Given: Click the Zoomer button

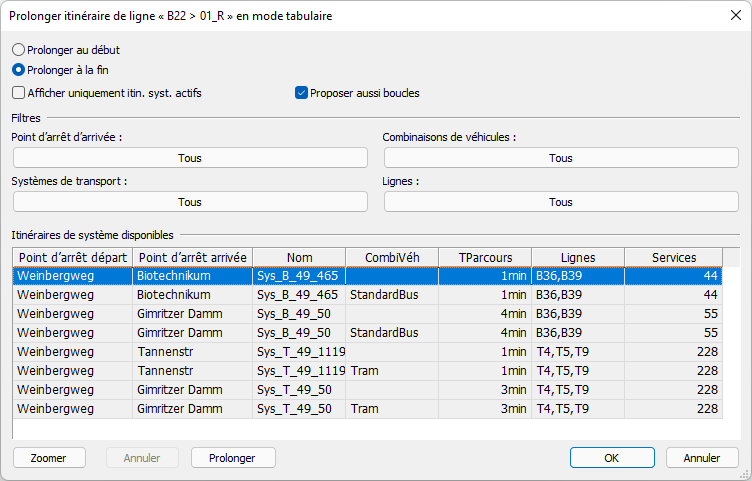Looking at the screenshot, I should (x=48, y=458).
